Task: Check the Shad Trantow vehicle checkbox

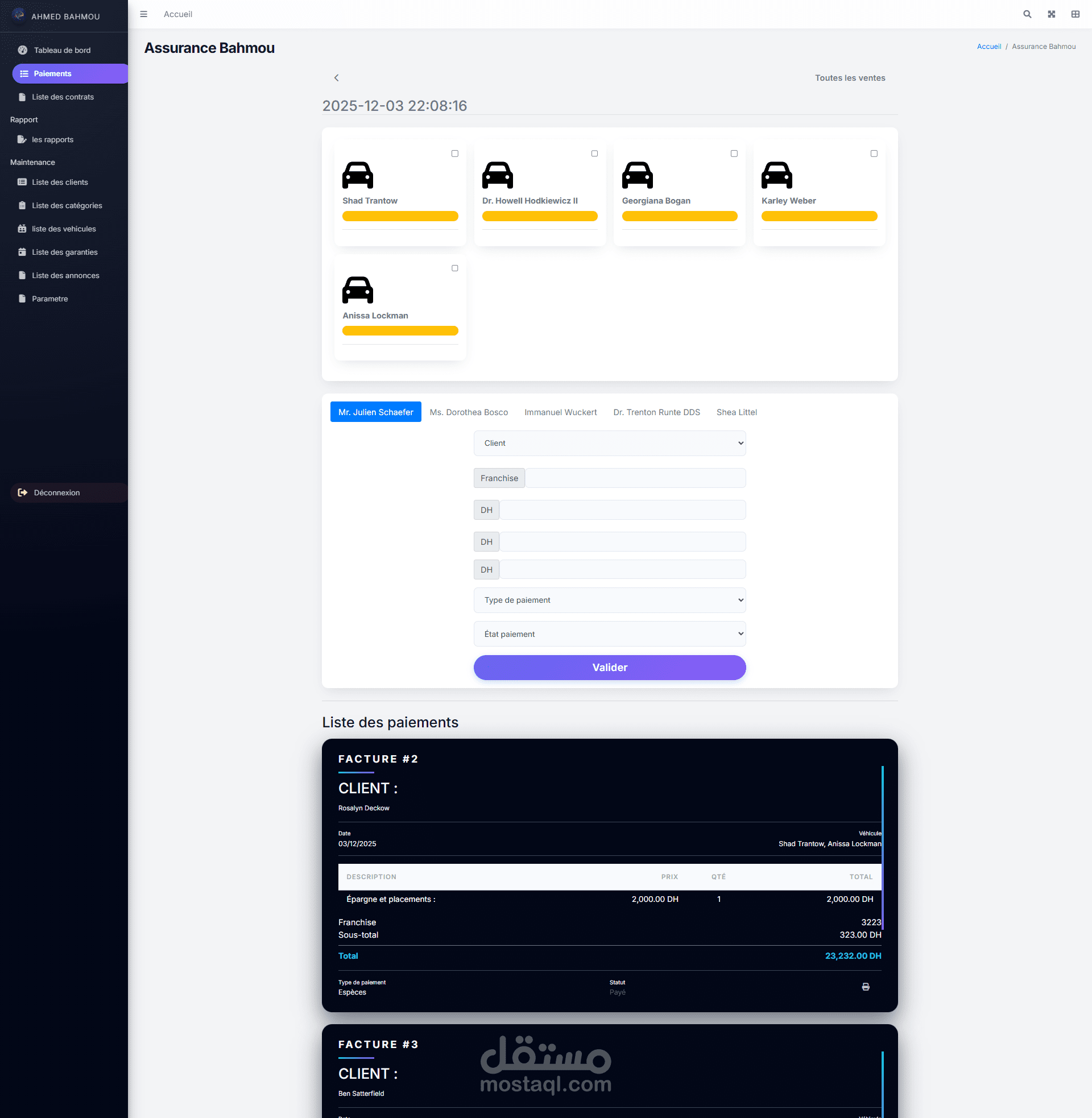Action: point(454,154)
